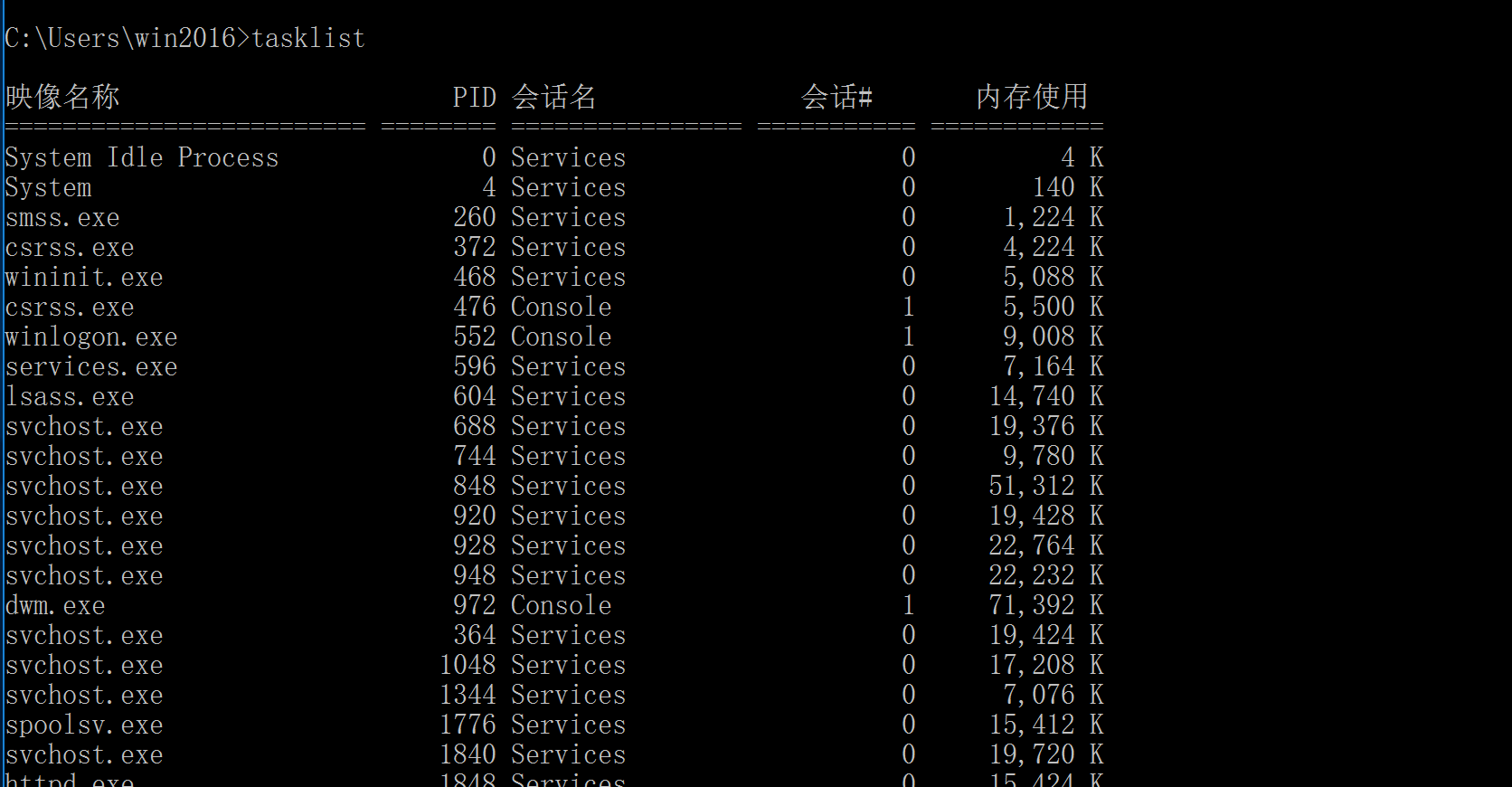Click Console session name in winlogon.exe row

[562, 337]
